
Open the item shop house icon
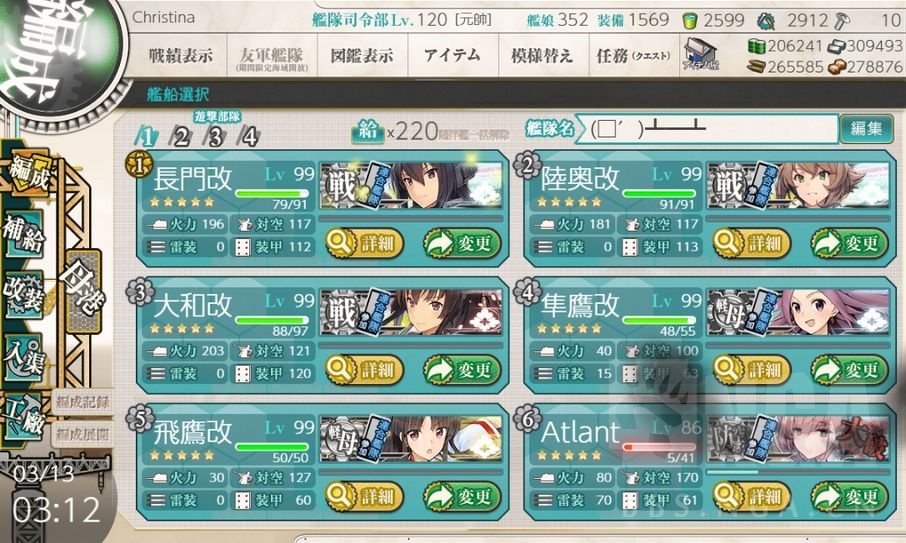click(701, 54)
